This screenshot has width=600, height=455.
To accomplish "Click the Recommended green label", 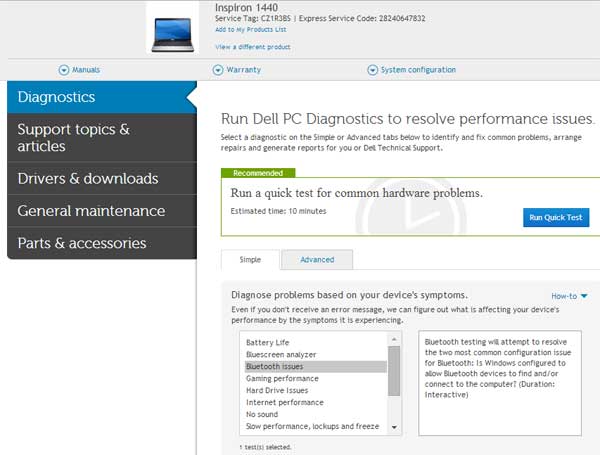I will click(258, 173).
